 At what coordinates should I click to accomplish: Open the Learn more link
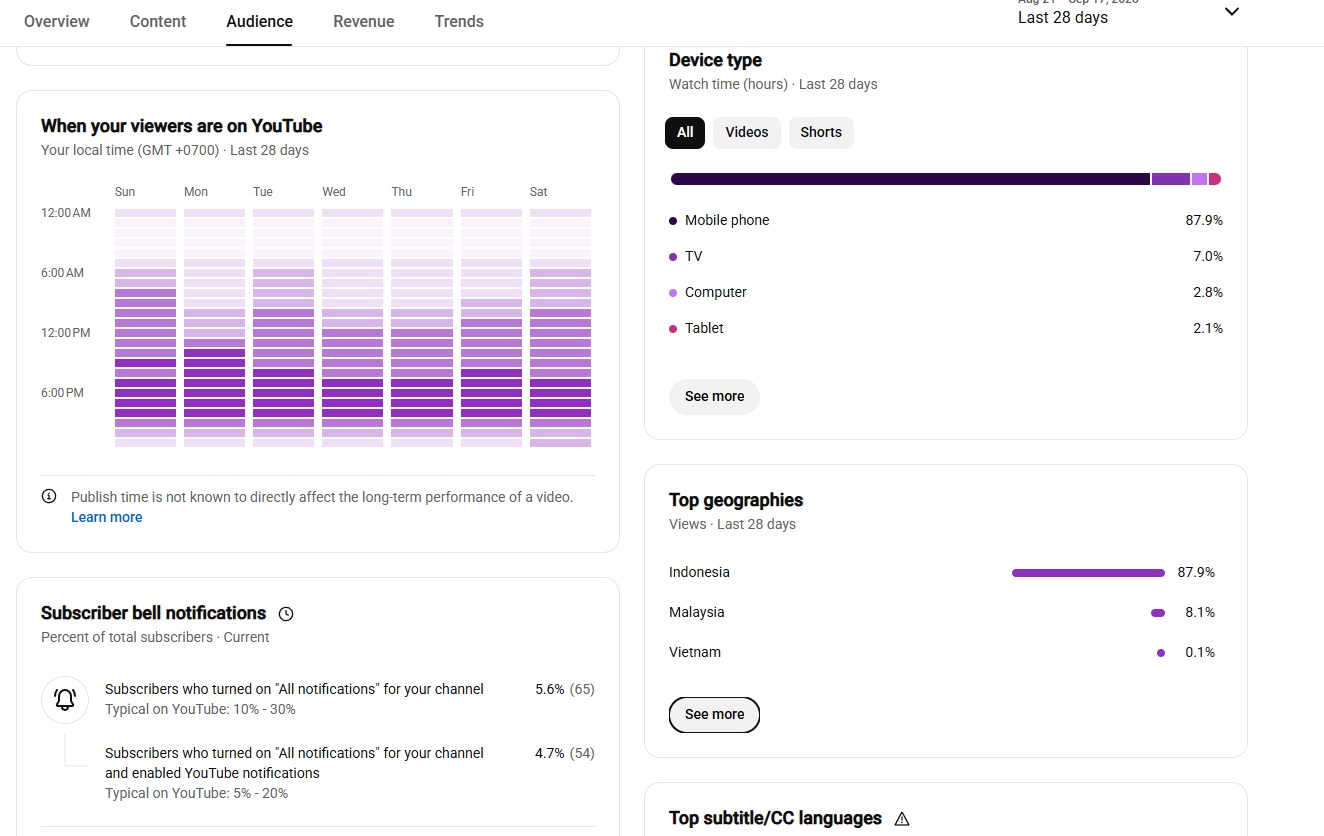(x=107, y=517)
